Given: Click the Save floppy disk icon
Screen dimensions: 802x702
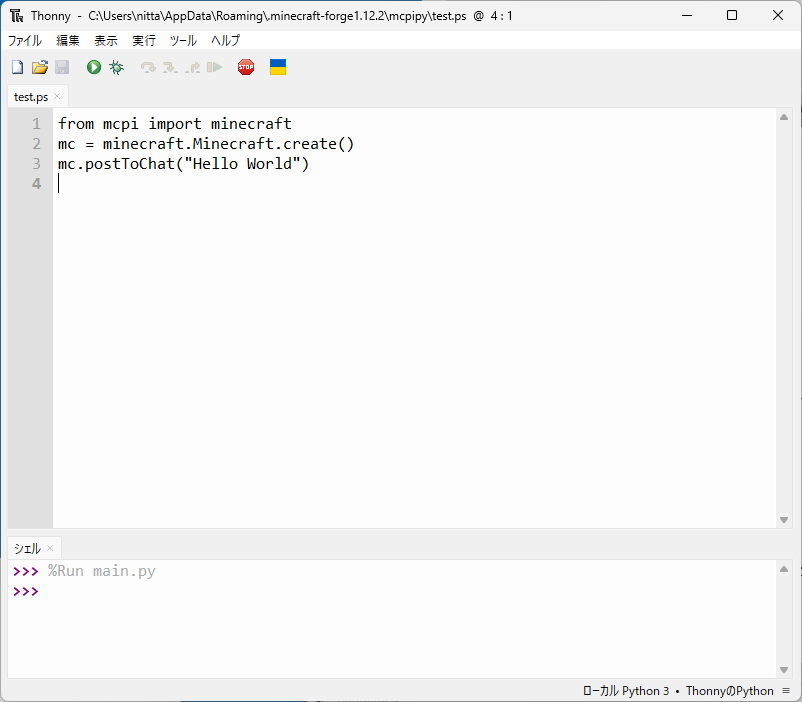Looking at the screenshot, I should [62, 67].
